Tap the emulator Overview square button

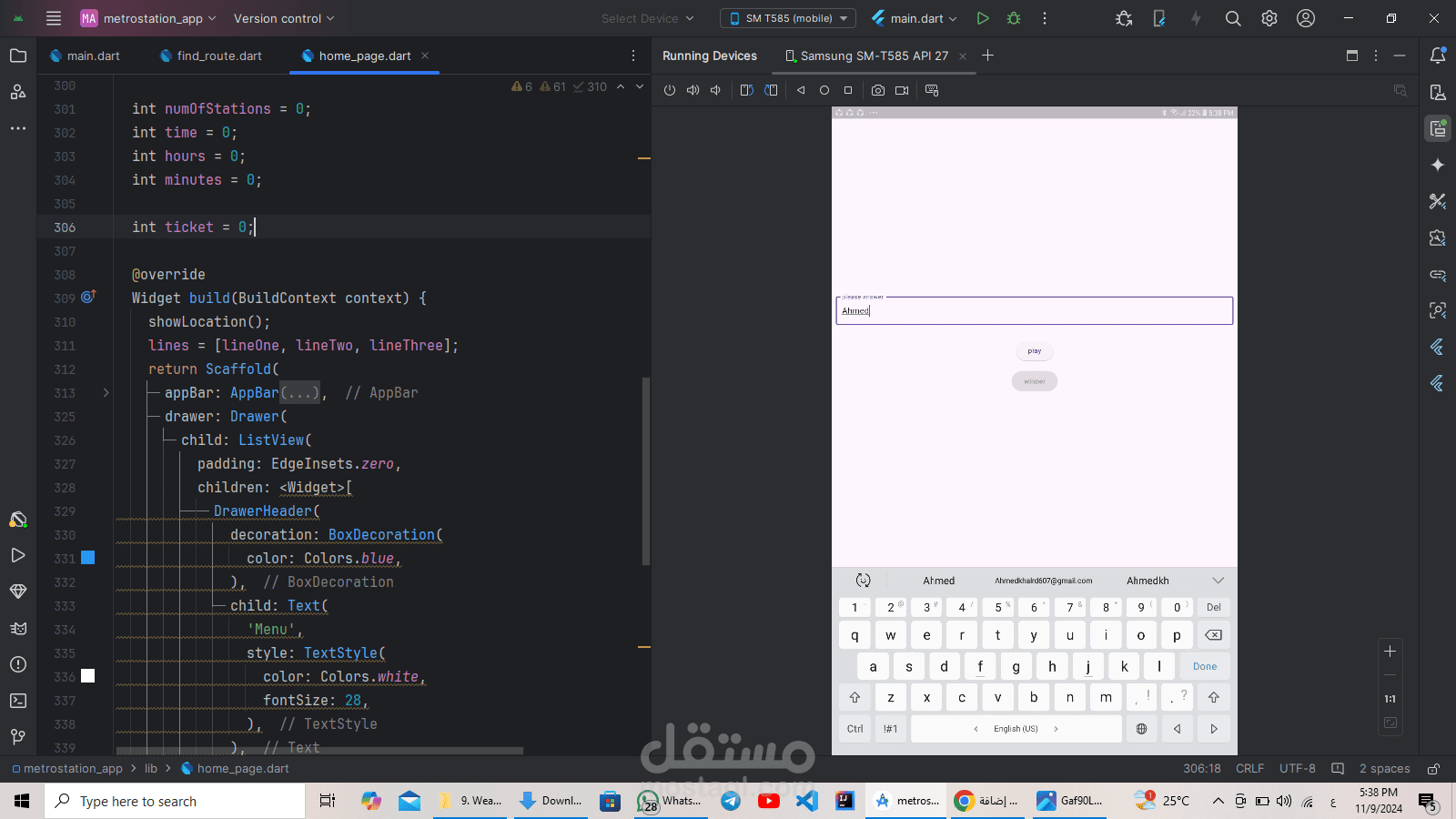click(x=848, y=90)
